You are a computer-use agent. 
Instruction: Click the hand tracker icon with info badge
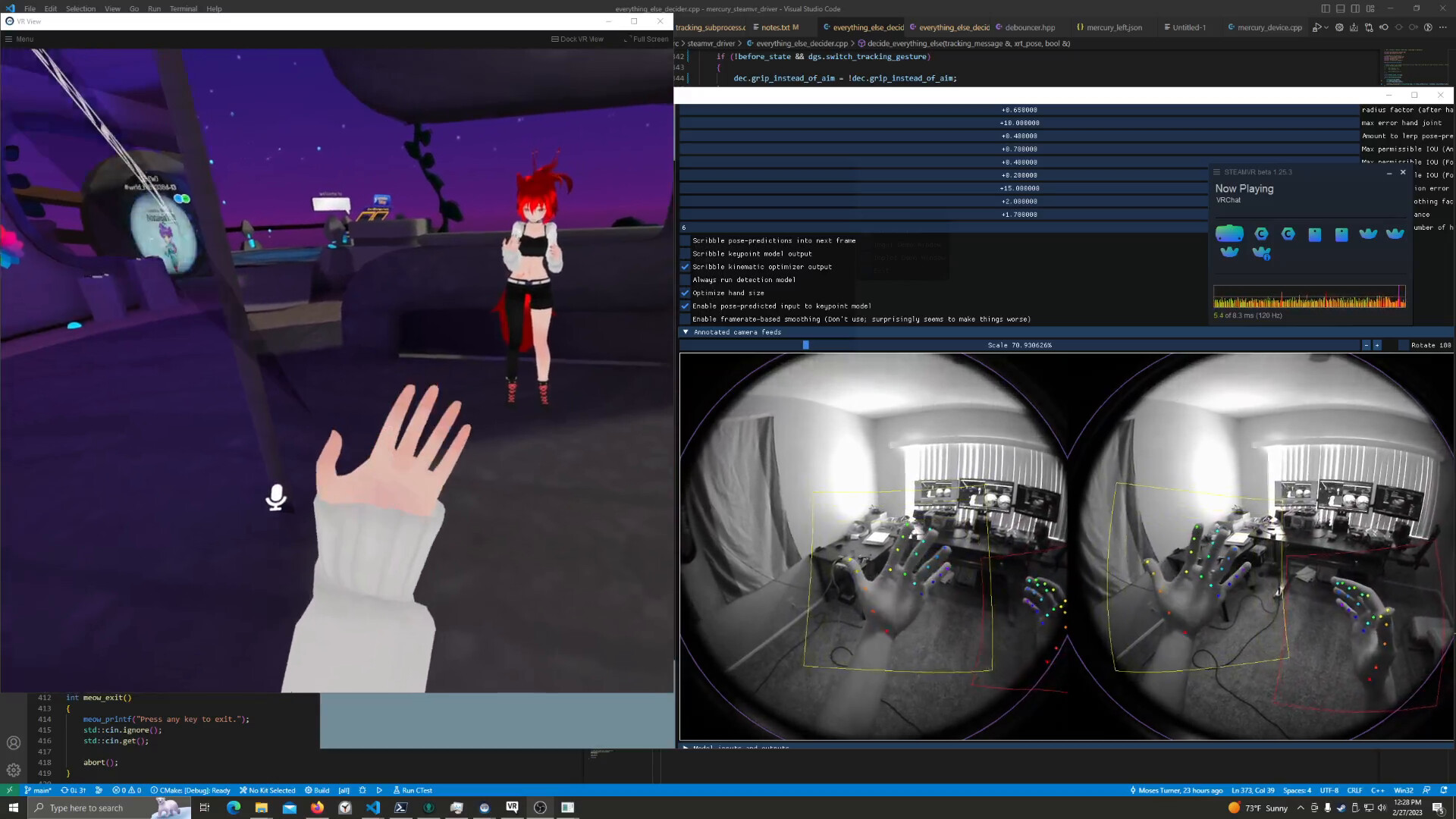pyautogui.click(x=1262, y=253)
